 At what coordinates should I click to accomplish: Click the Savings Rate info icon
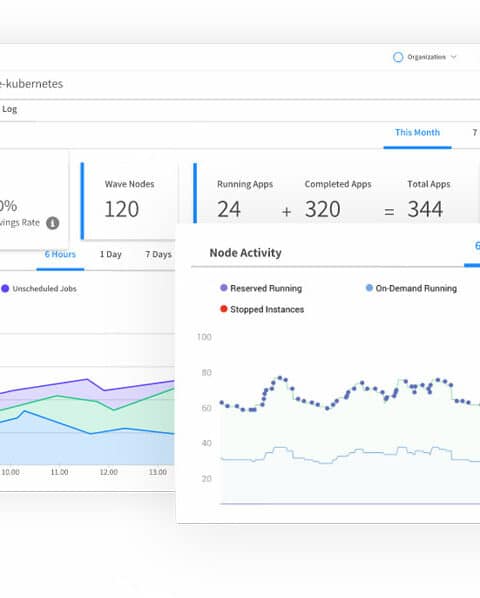pos(53,223)
